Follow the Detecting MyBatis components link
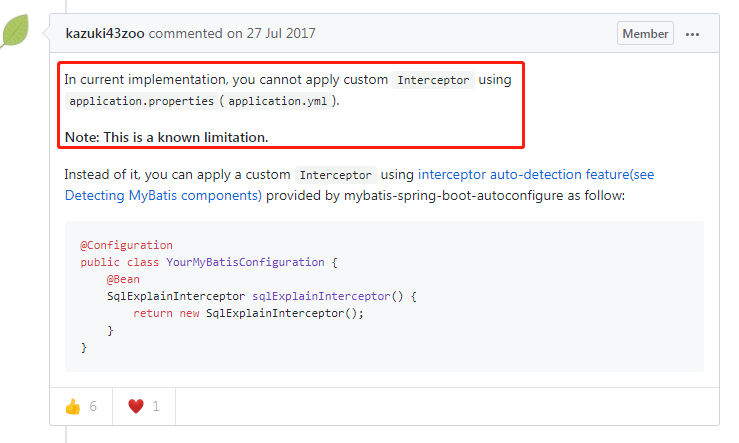 click(163, 195)
